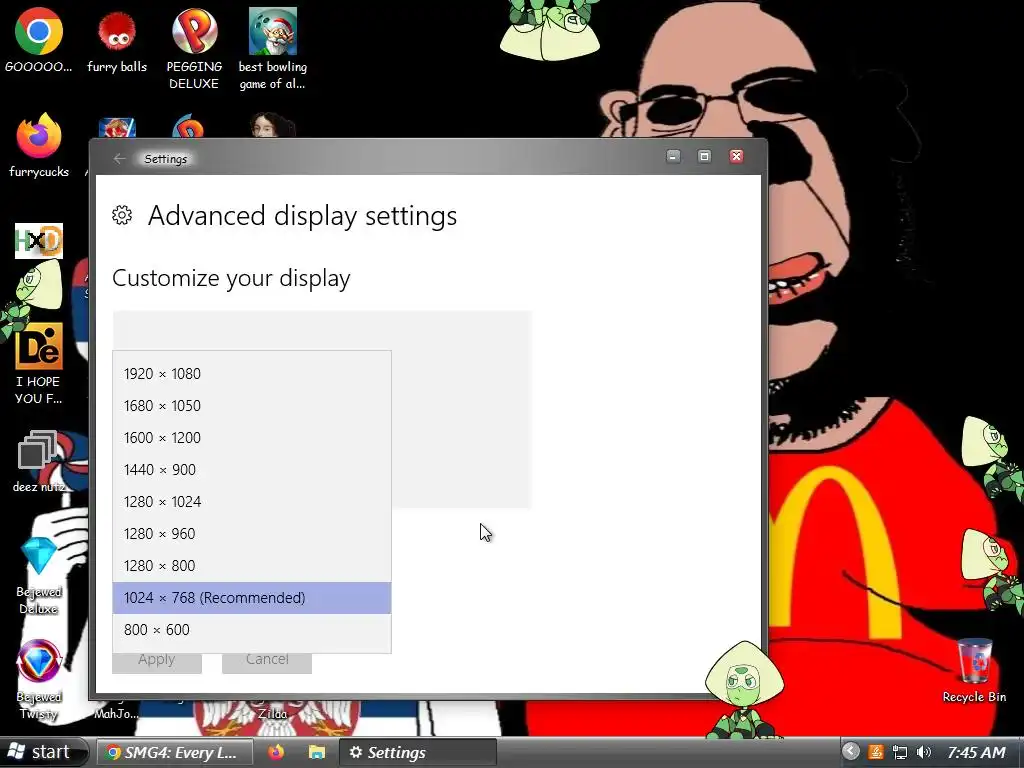
Task: Click the Firefox icon in the taskbar
Action: (276, 752)
